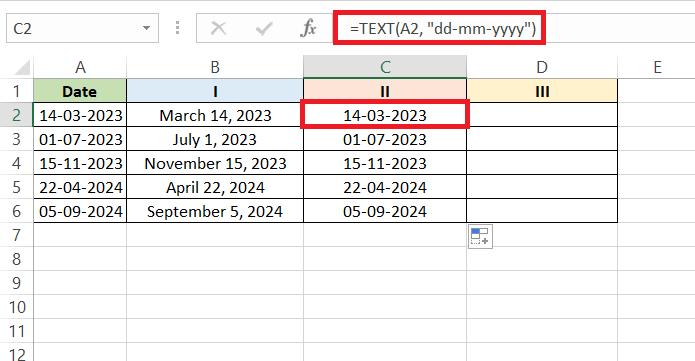
Task: Select row 4 header
Action: click(16, 163)
